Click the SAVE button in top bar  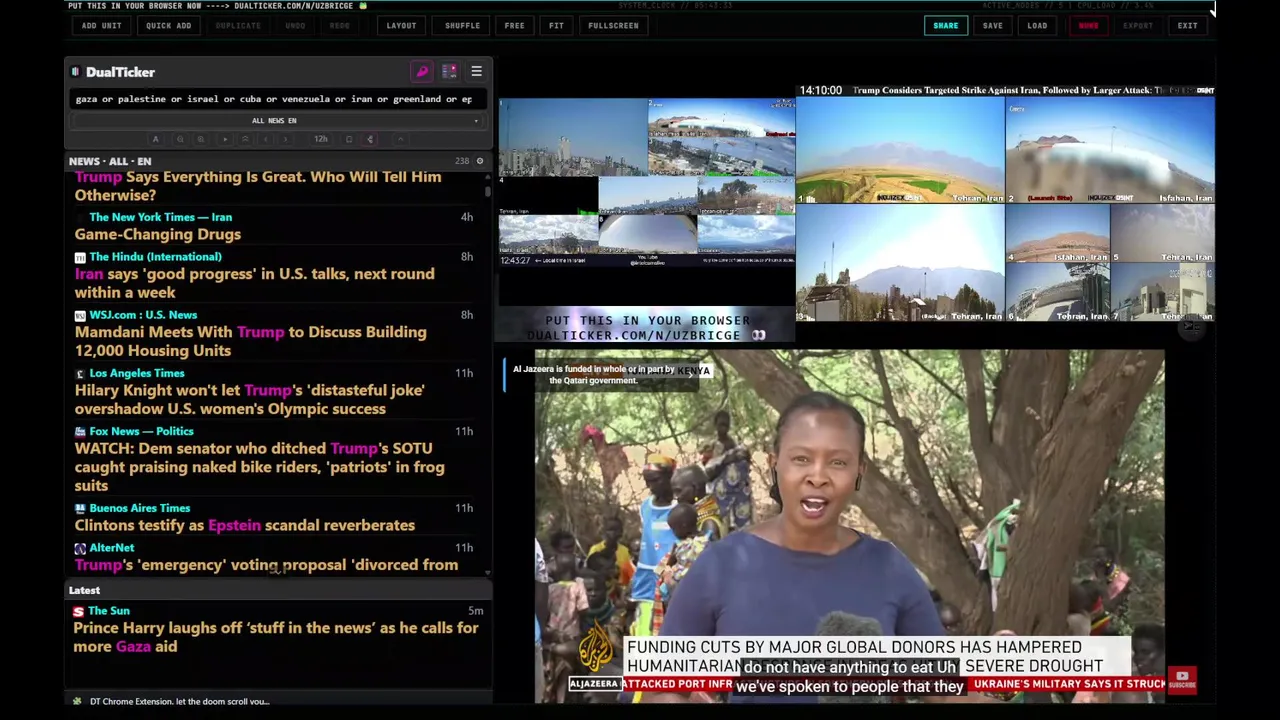[992, 26]
